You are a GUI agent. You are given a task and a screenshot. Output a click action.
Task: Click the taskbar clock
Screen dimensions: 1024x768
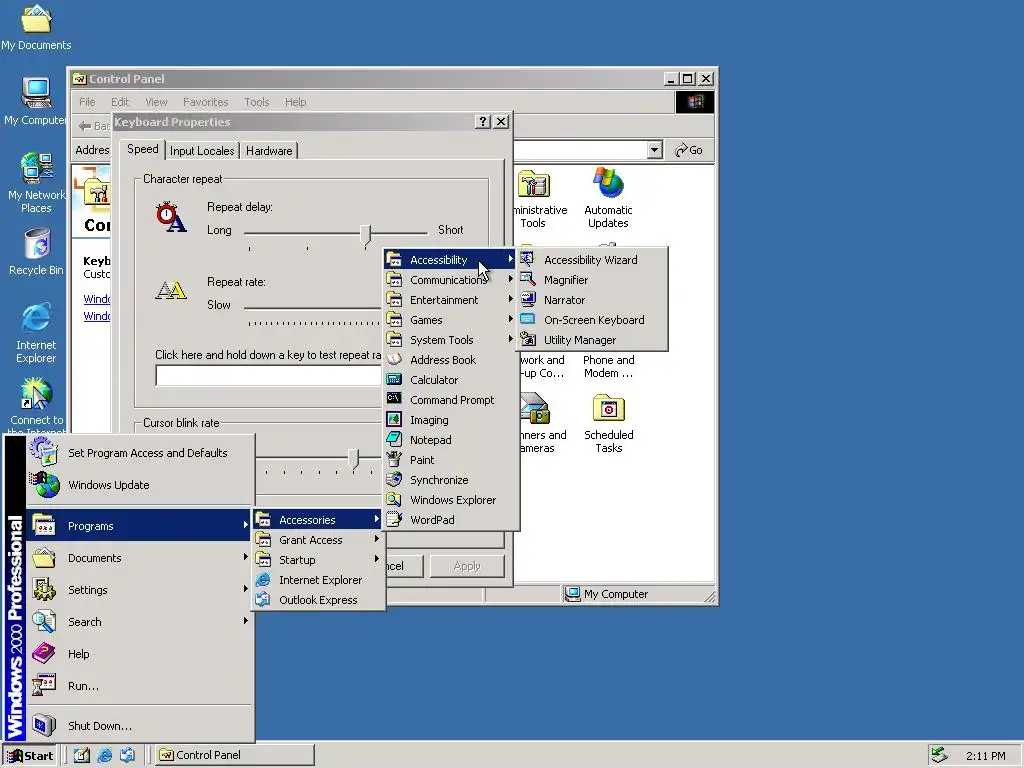pos(985,756)
